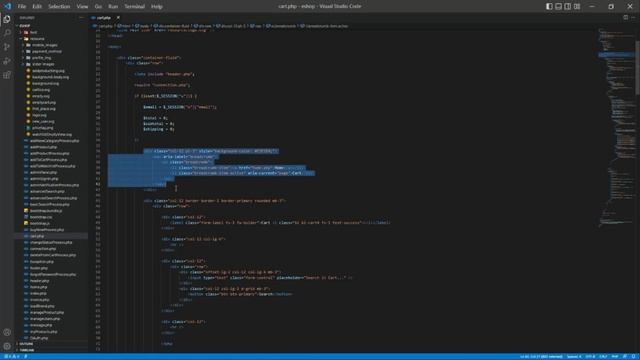Expand the mobile_images folder
The width and height of the screenshot is (640, 360).
44,45
